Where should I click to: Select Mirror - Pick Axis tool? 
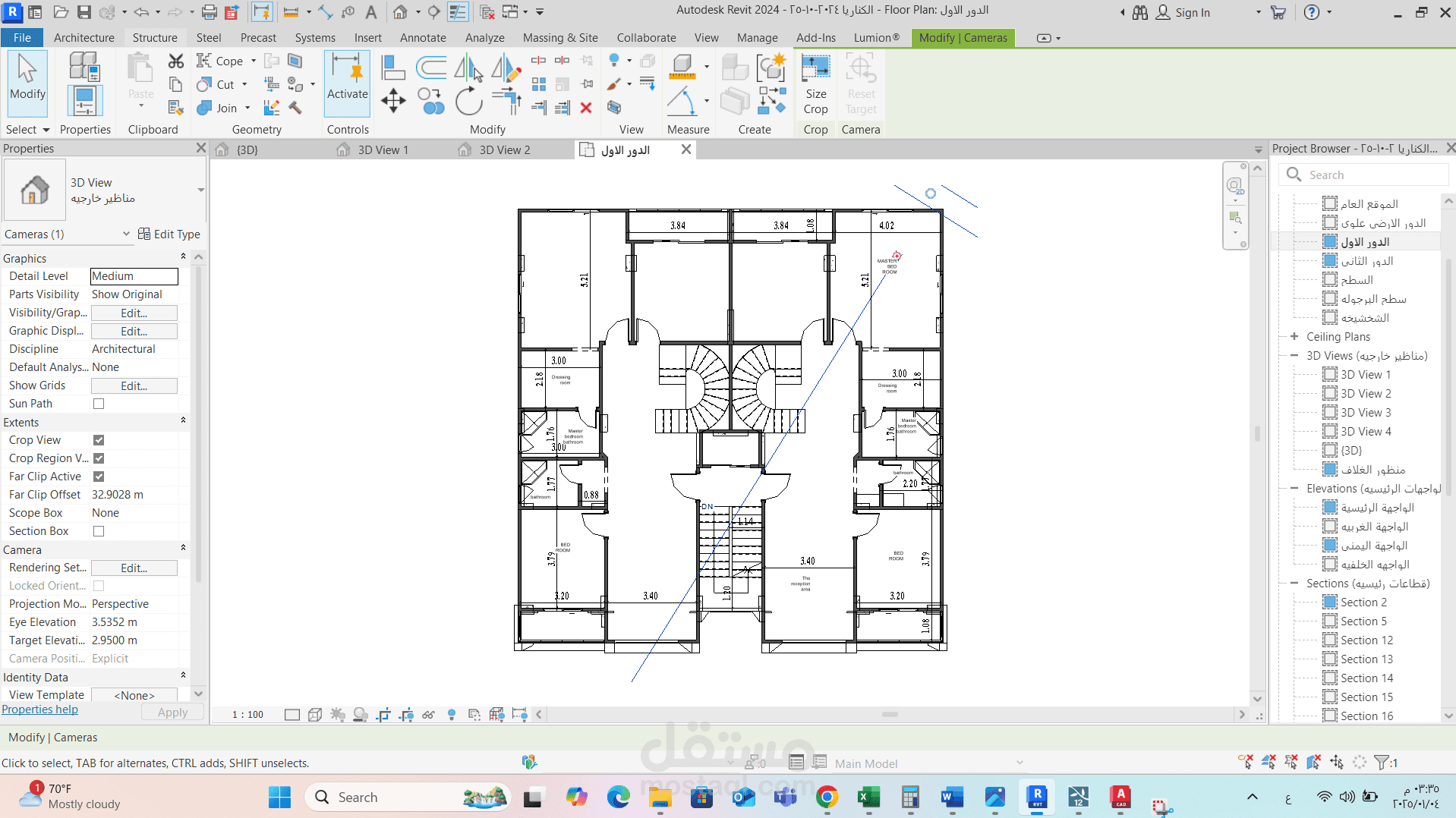pos(468,68)
